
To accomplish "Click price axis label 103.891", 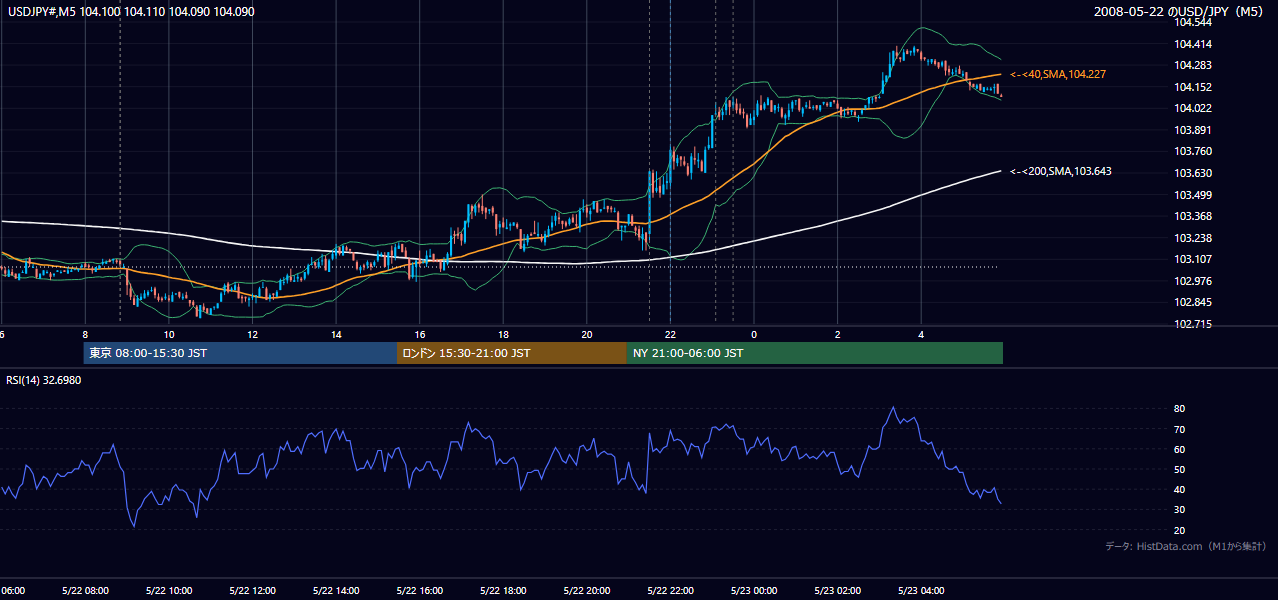I will (x=1194, y=130).
